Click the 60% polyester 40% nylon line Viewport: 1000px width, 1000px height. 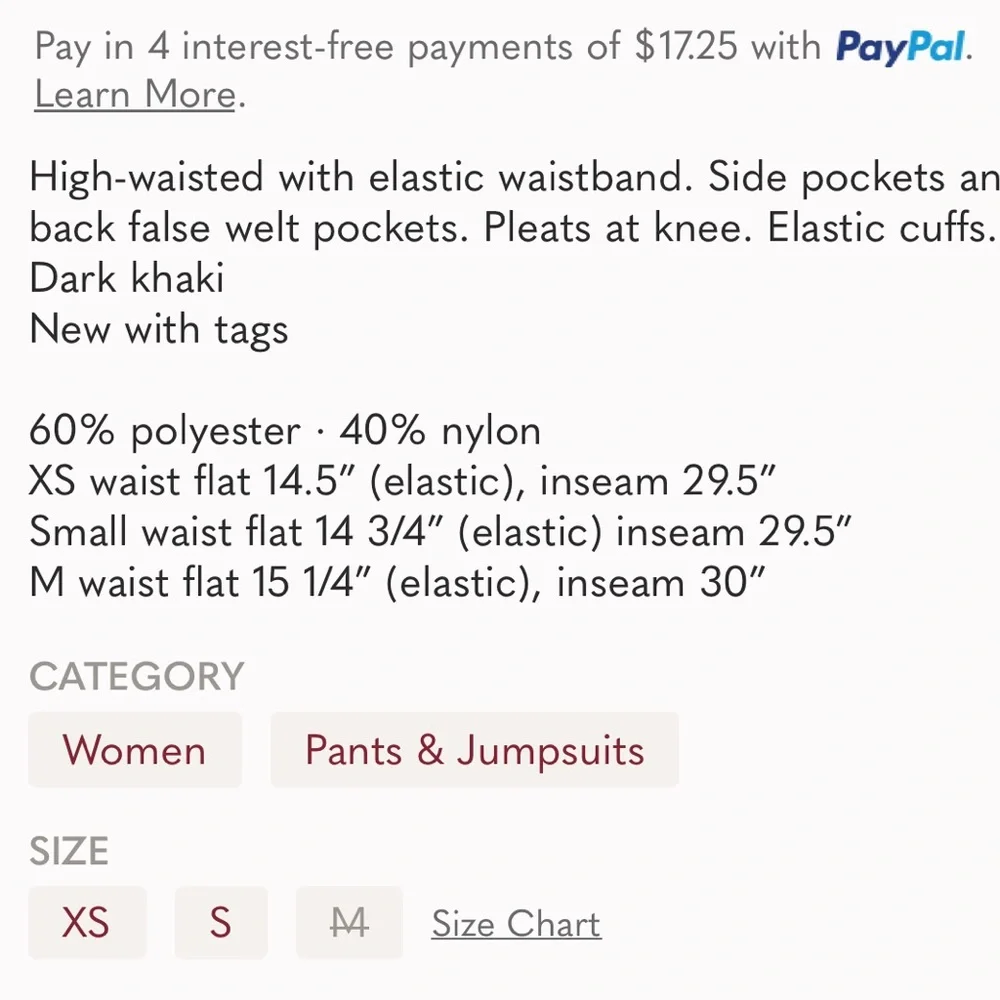pos(285,431)
